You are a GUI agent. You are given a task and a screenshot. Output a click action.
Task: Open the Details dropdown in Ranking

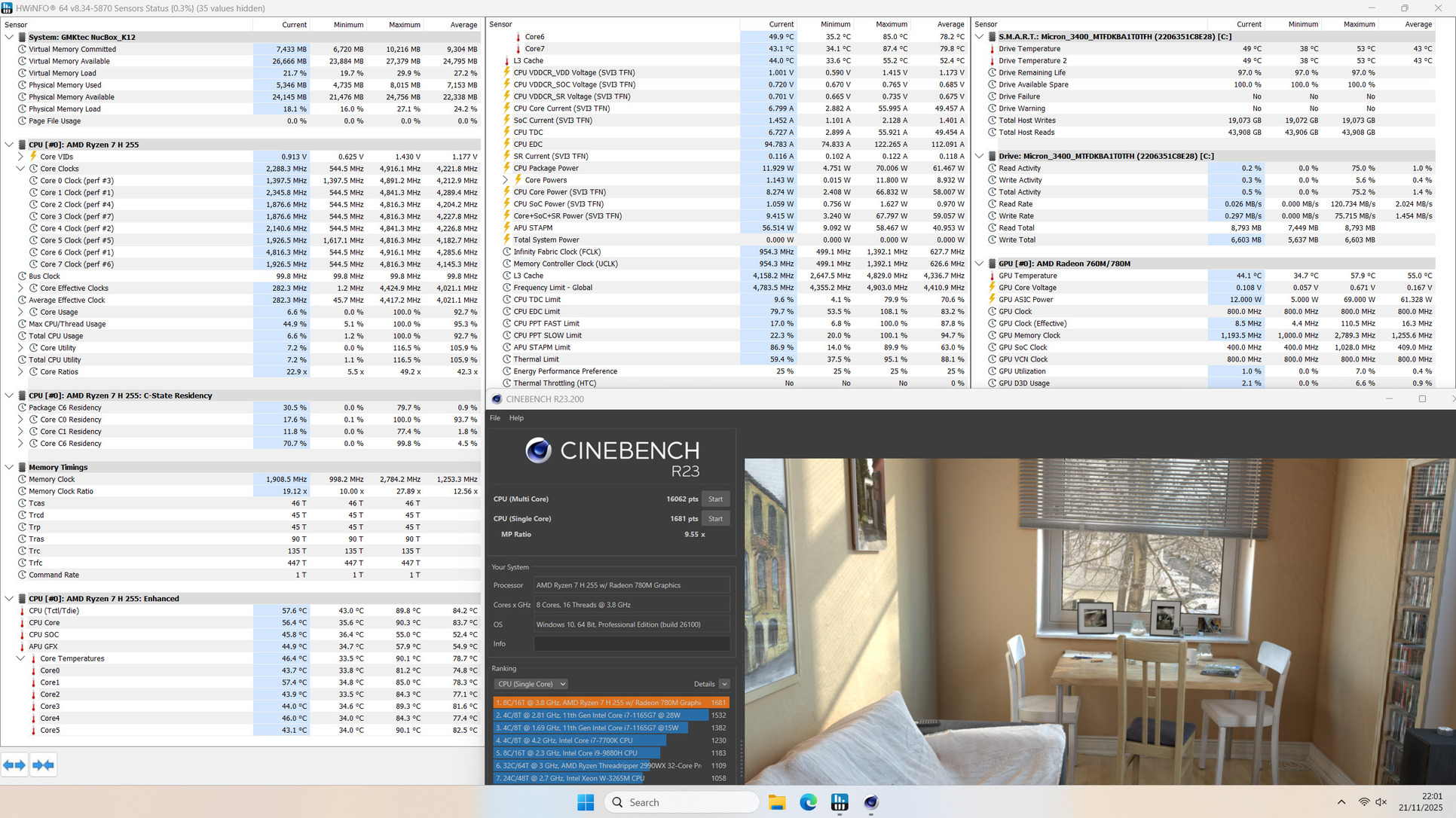(x=724, y=684)
